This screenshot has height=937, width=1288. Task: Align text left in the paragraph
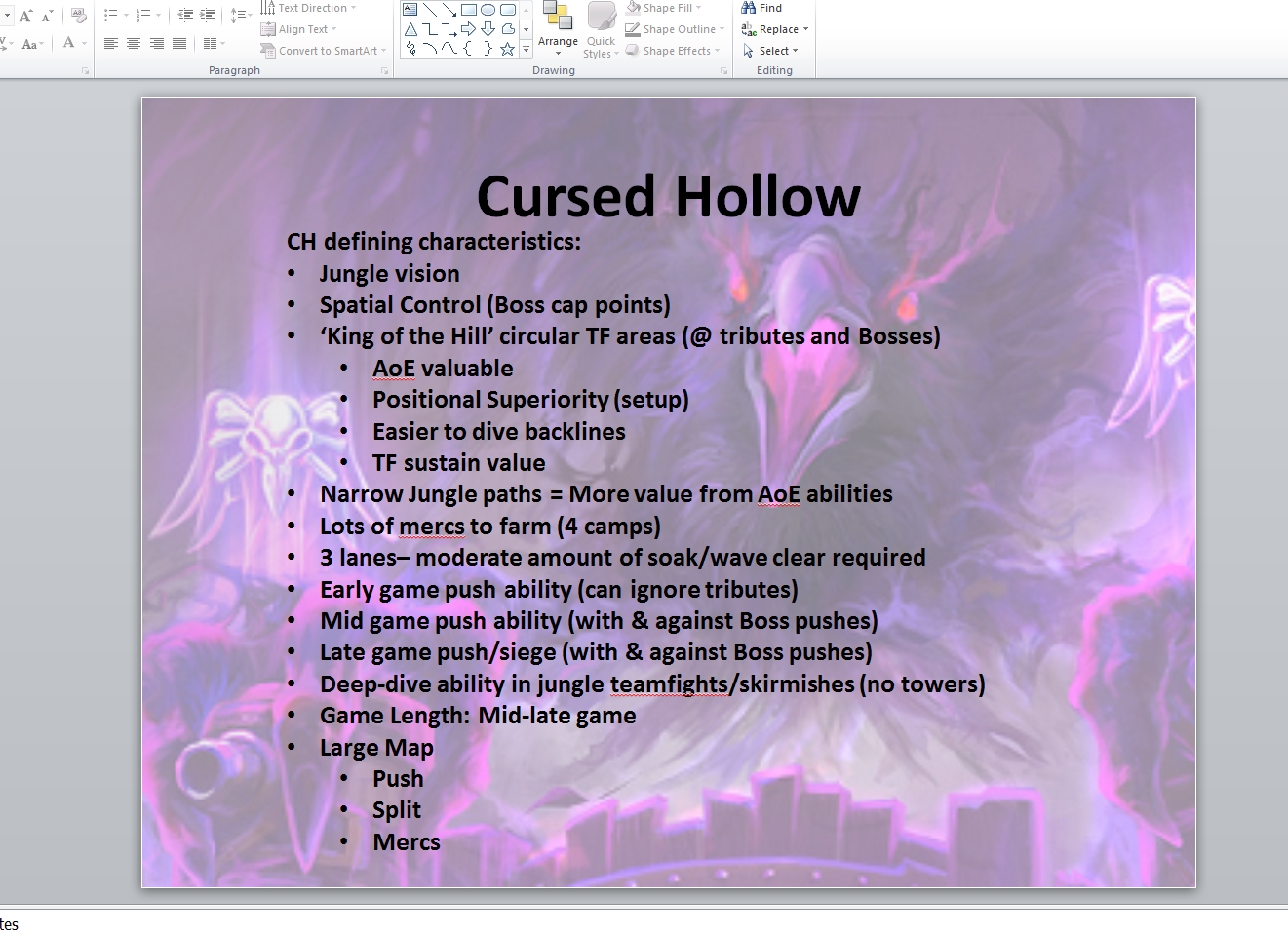click(x=111, y=43)
